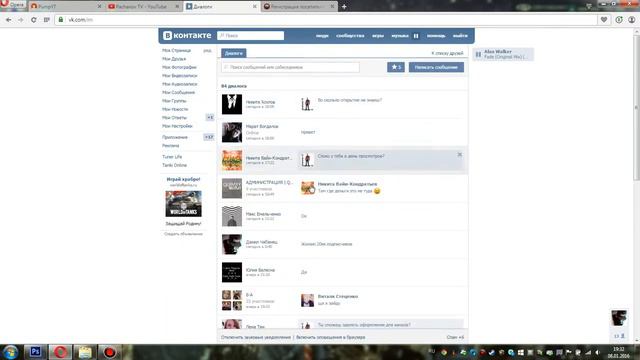
Task: Open Моя Страница in sidebar
Action: [176, 51]
